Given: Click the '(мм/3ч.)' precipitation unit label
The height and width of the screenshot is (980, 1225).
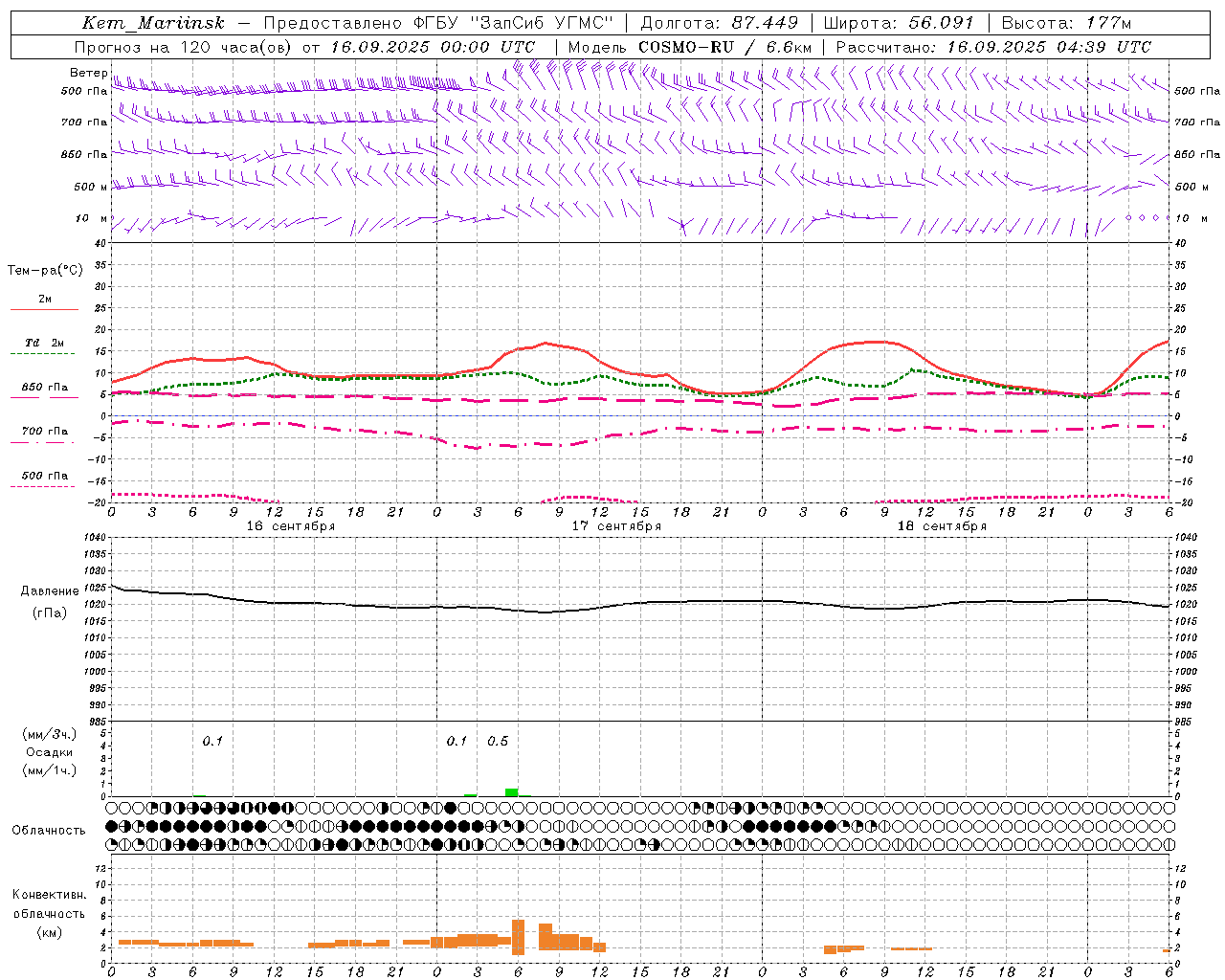Looking at the screenshot, I should tap(49, 734).
